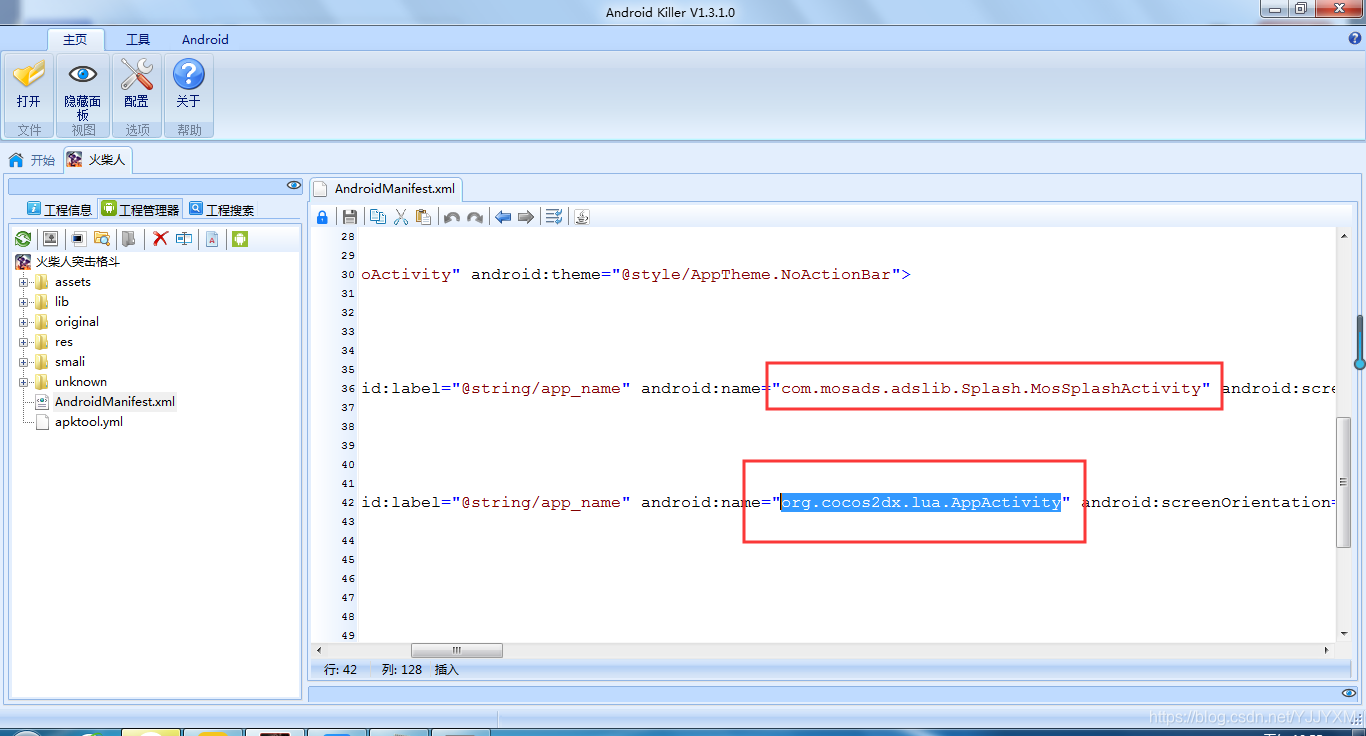This screenshot has width=1366, height=736.
Task: Select the res folder in tree
Action: click(64, 342)
